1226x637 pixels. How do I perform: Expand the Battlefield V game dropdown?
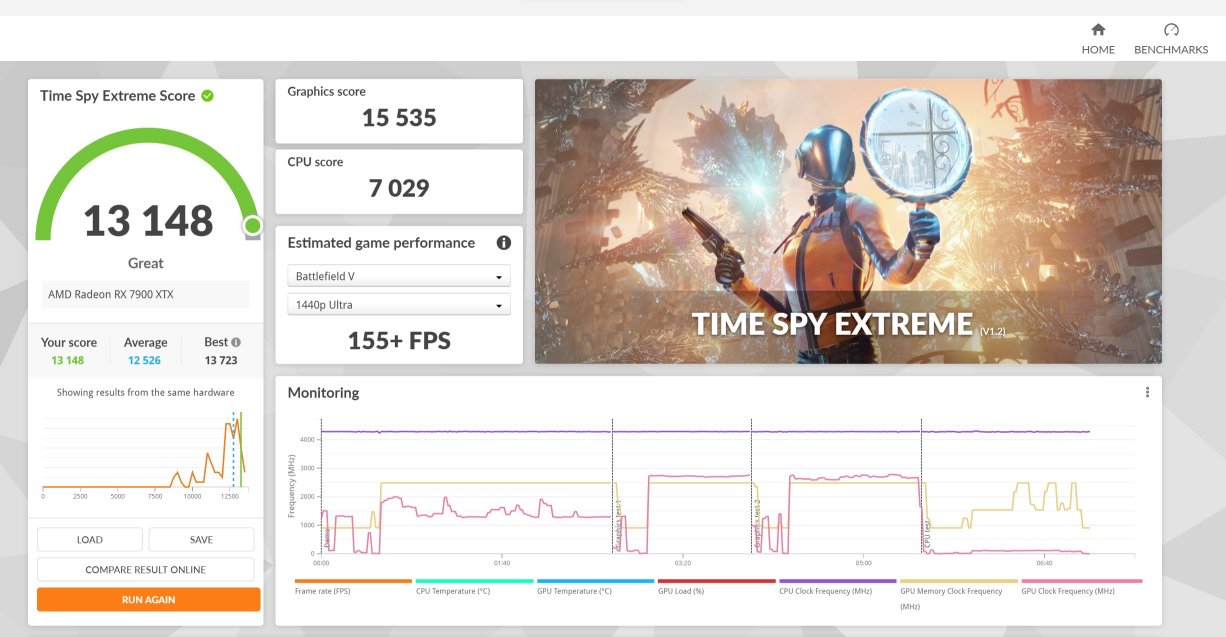tap(399, 276)
